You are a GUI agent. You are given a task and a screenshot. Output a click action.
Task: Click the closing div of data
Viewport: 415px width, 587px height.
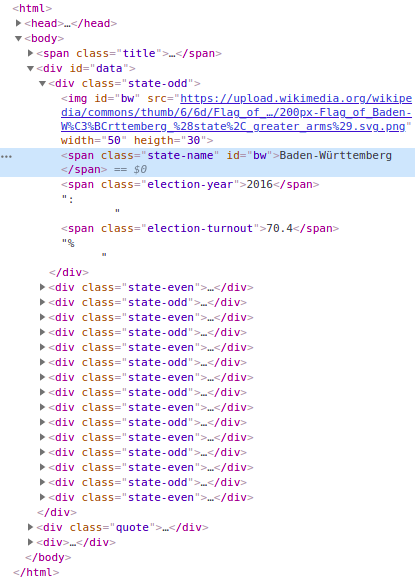click(x=57, y=512)
